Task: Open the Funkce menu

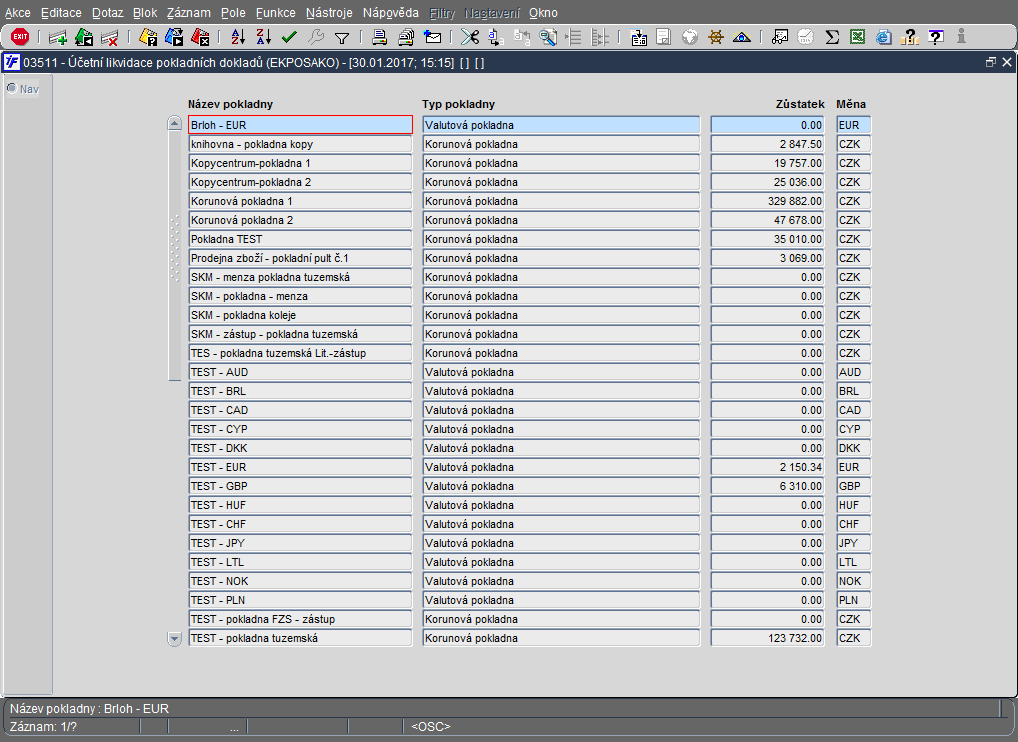Action: coord(275,13)
